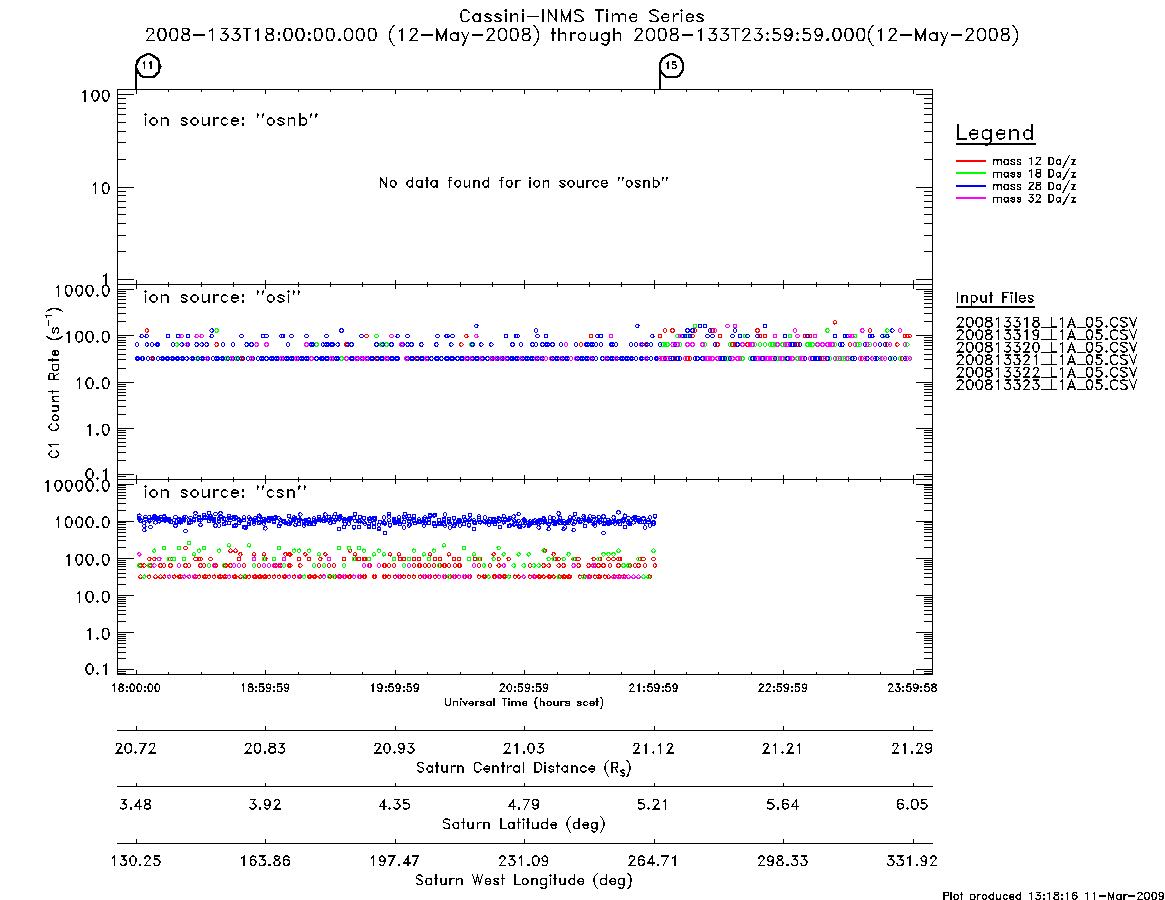Click the 3.92 latitude value
This screenshot has width=1165, height=900.
point(265,805)
